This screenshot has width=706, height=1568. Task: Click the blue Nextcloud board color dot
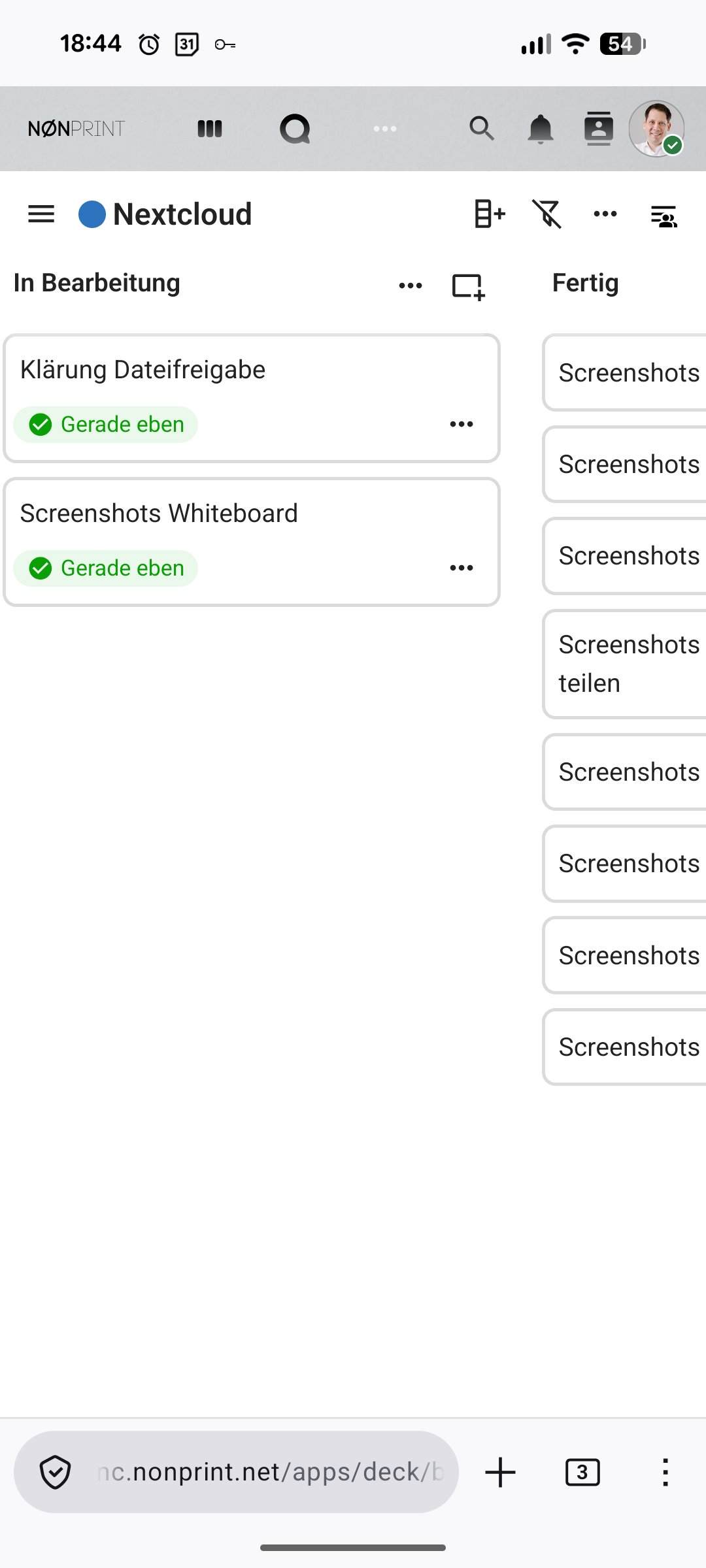[x=92, y=214]
